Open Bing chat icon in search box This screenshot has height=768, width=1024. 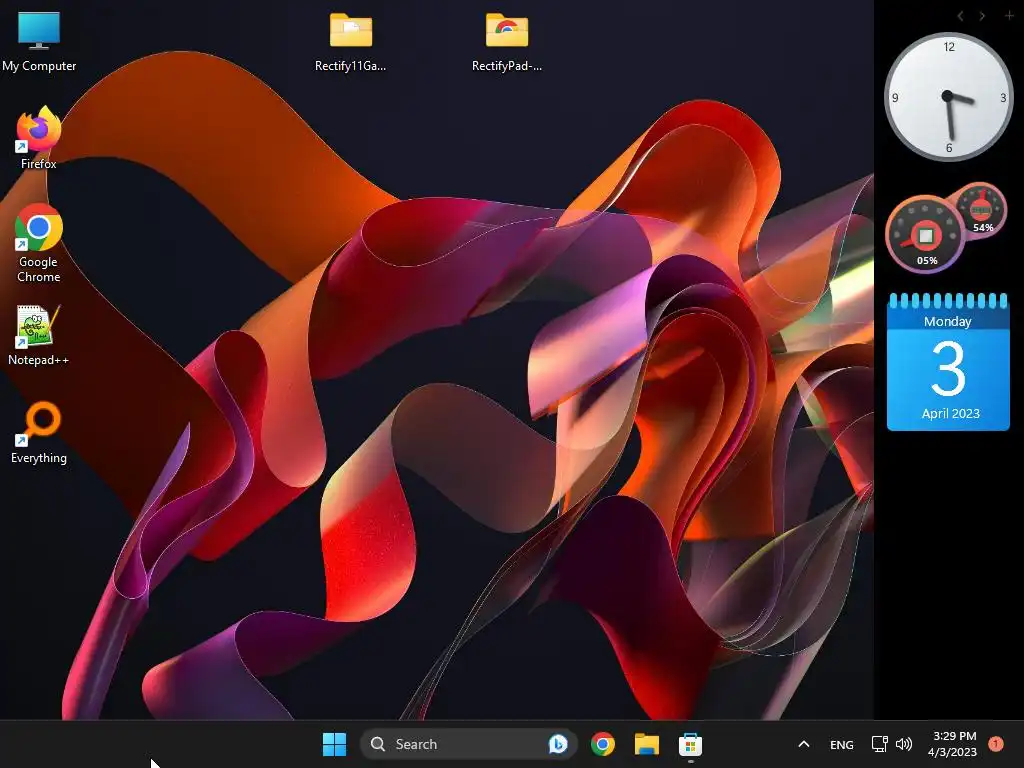pos(558,744)
